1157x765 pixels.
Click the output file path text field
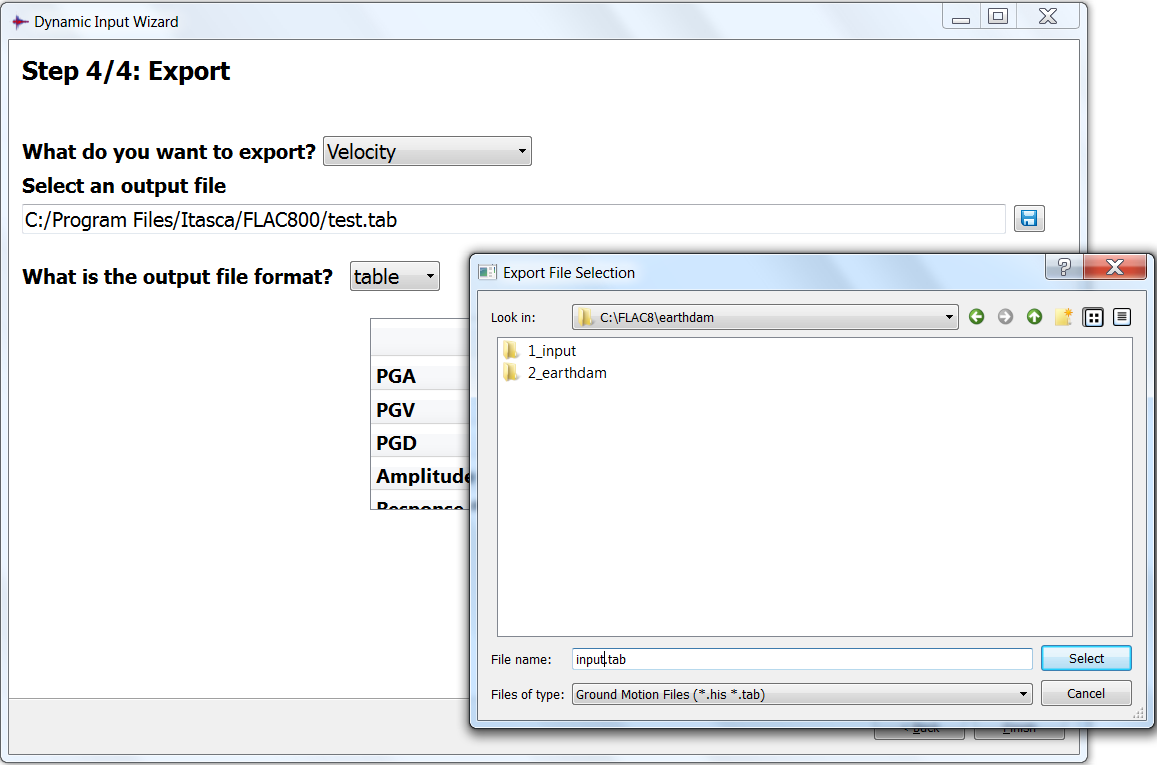coord(513,220)
